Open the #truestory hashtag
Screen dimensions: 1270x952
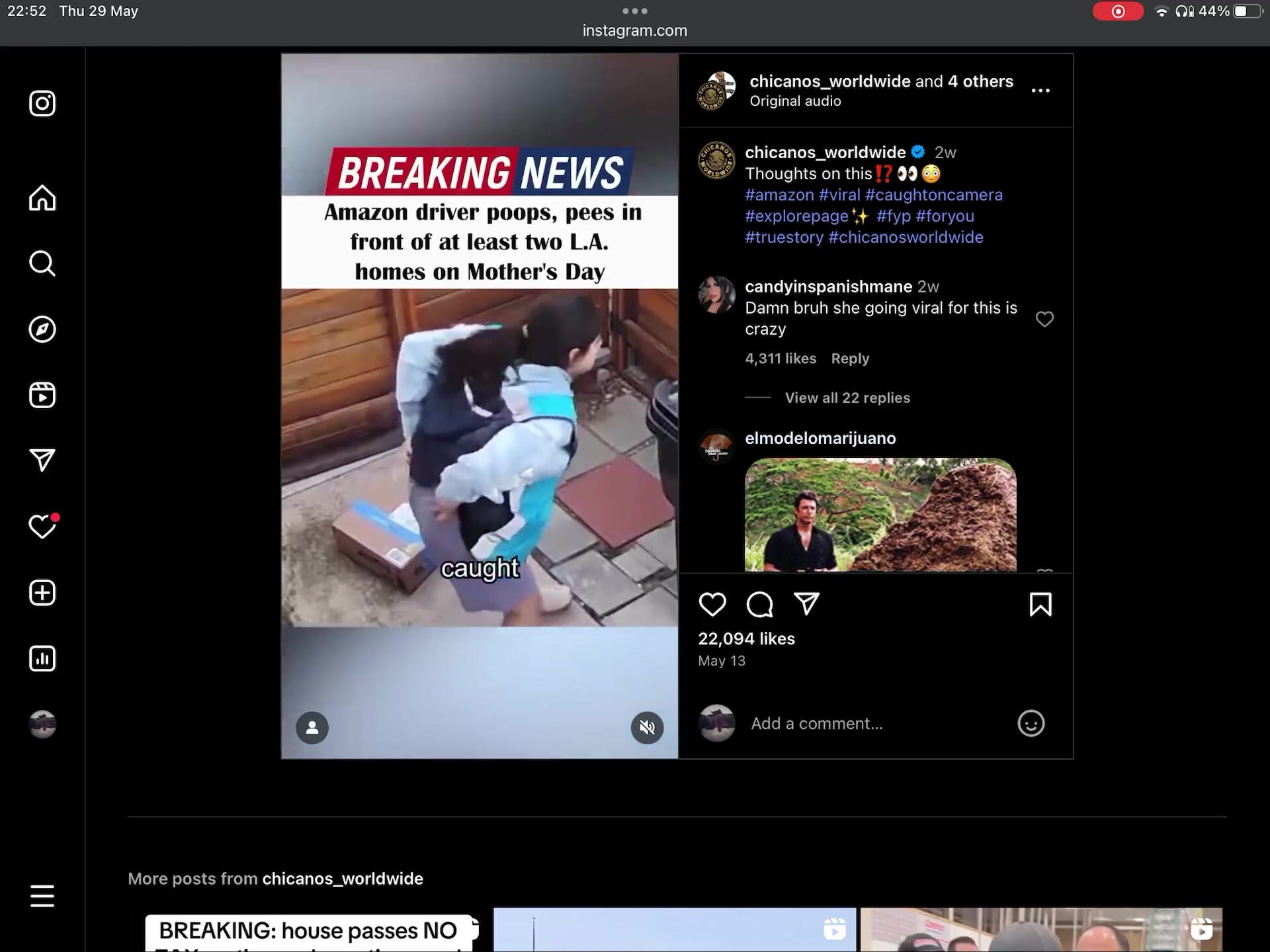pyautogui.click(x=784, y=238)
